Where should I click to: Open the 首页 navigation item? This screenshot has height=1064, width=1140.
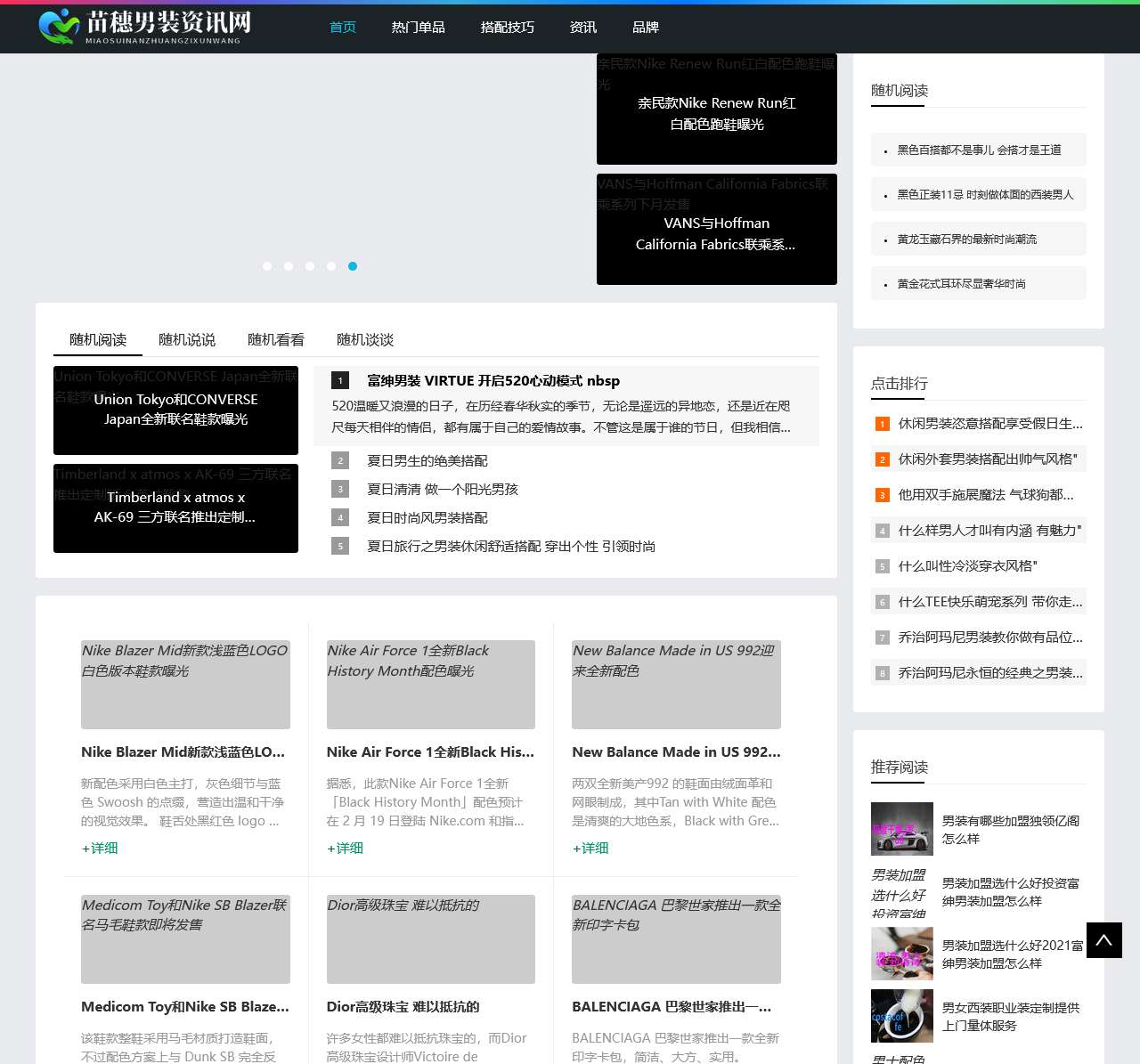click(343, 28)
